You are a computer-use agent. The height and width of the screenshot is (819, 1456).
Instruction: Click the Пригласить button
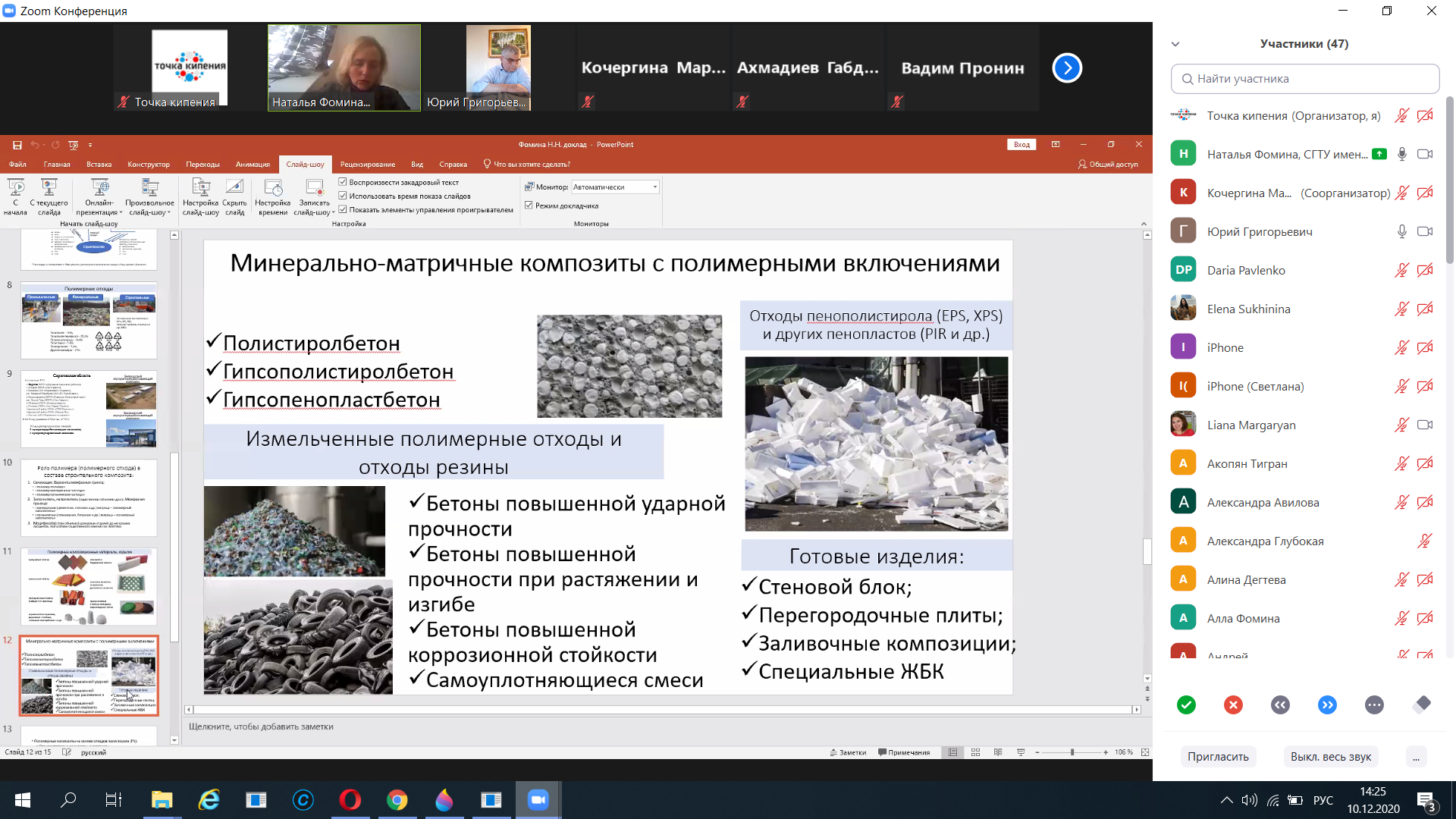(x=1218, y=756)
